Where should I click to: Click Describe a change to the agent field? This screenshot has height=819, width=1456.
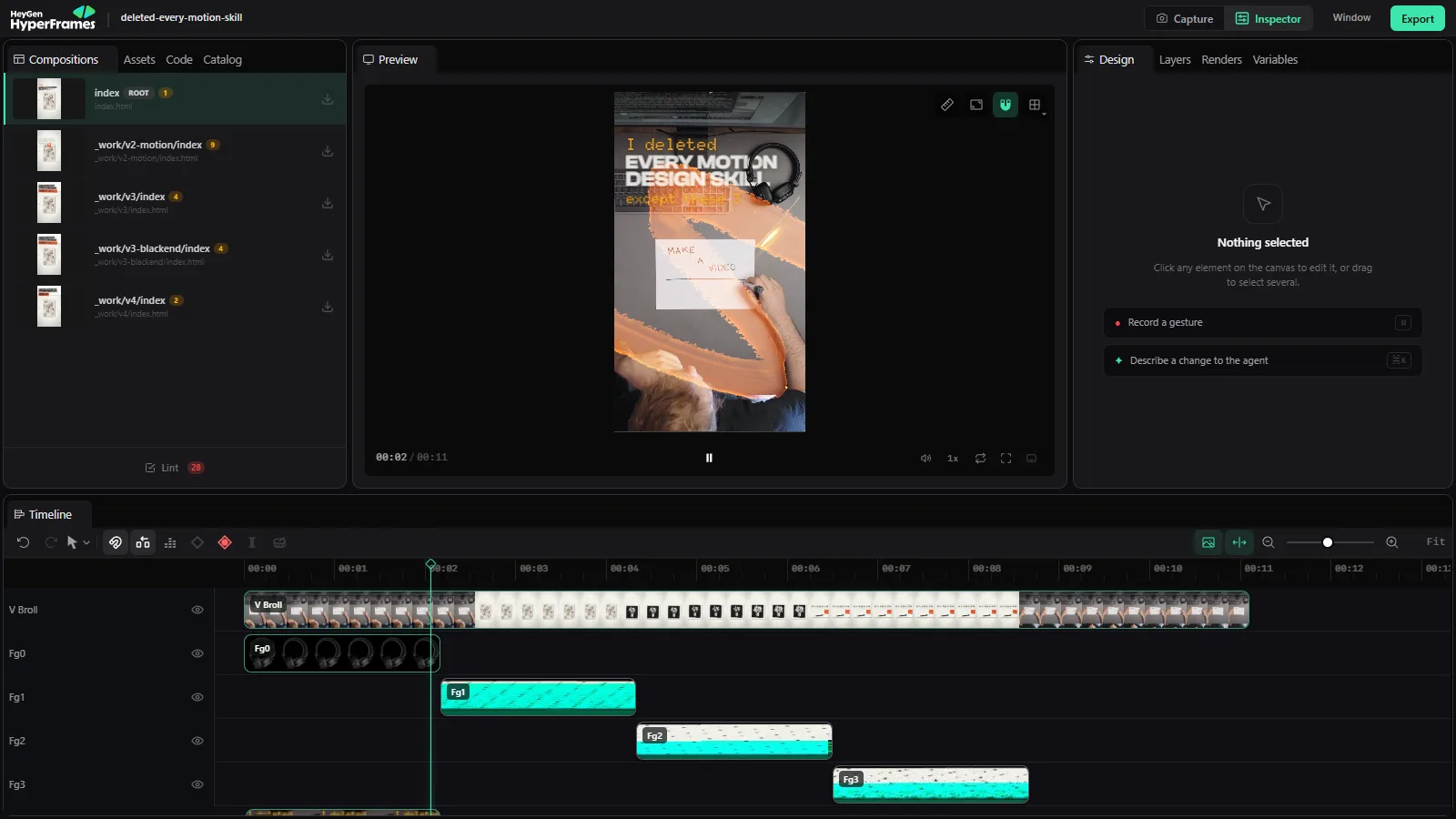click(x=1262, y=360)
